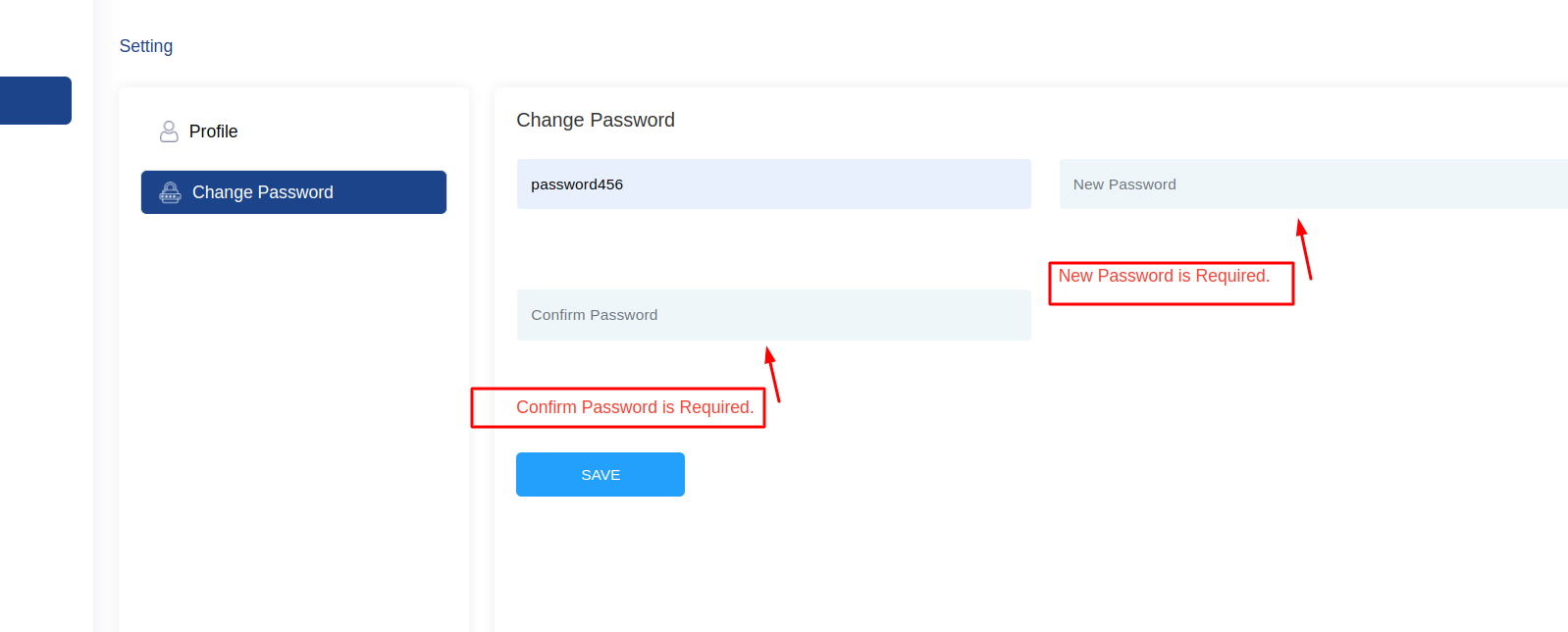Image resolution: width=1568 pixels, height=632 pixels.
Task: Select the Change Password sidebar tab
Action: click(x=293, y=192)
